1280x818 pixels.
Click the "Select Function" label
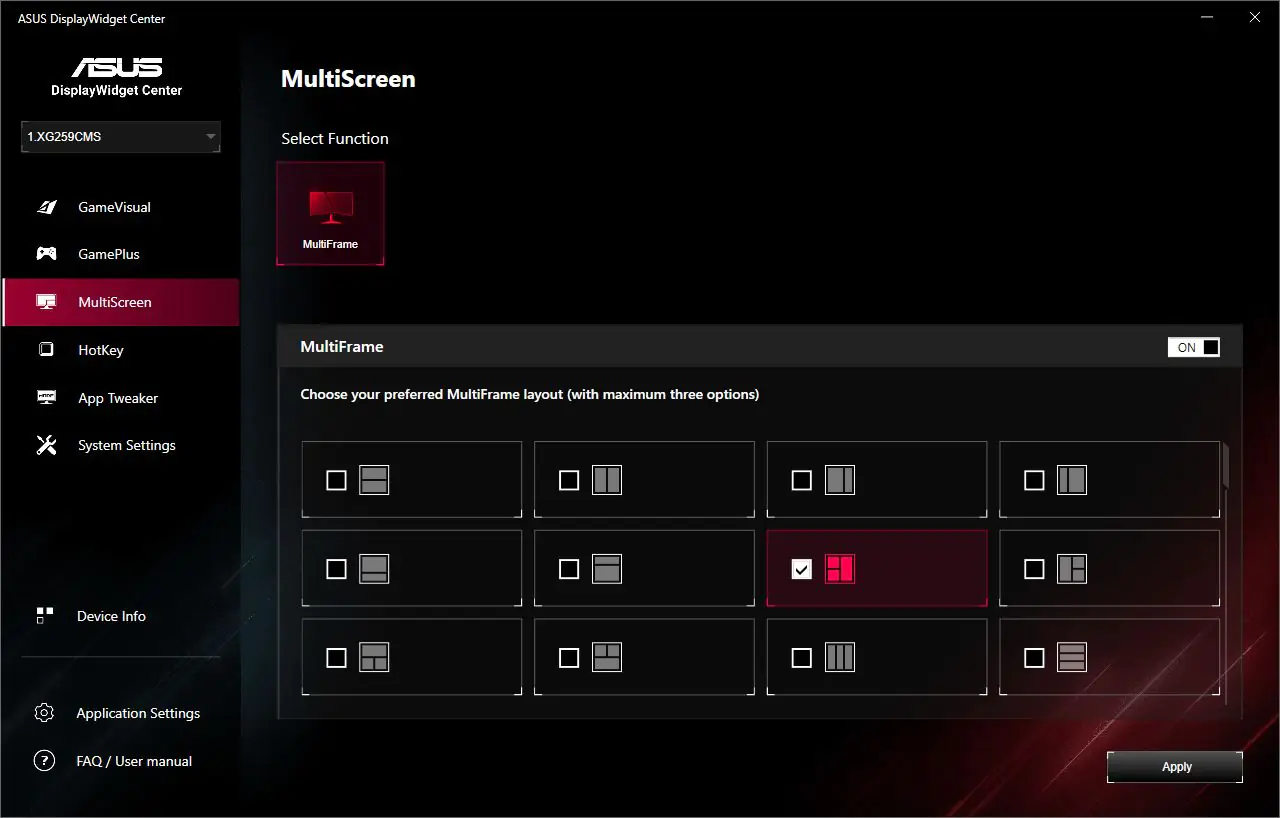[335, 138]
